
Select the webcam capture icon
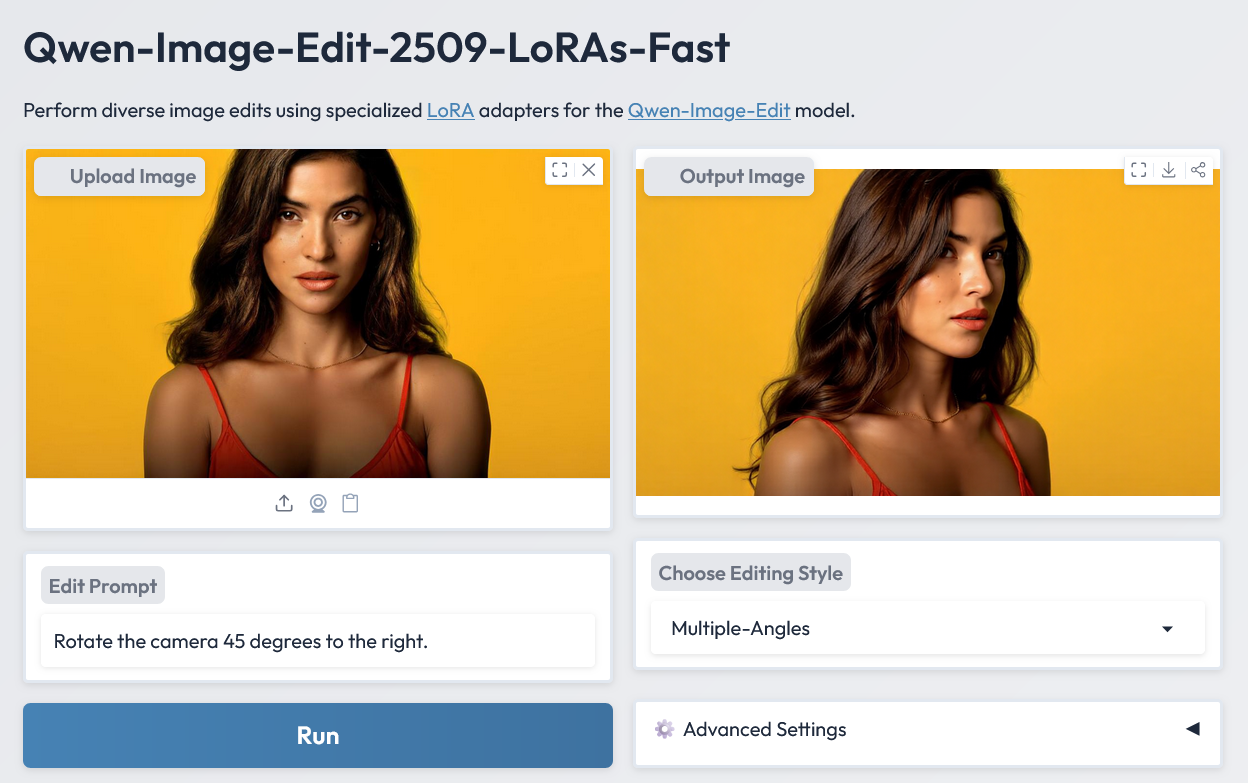pyautogui.click(x=318, y=503)
